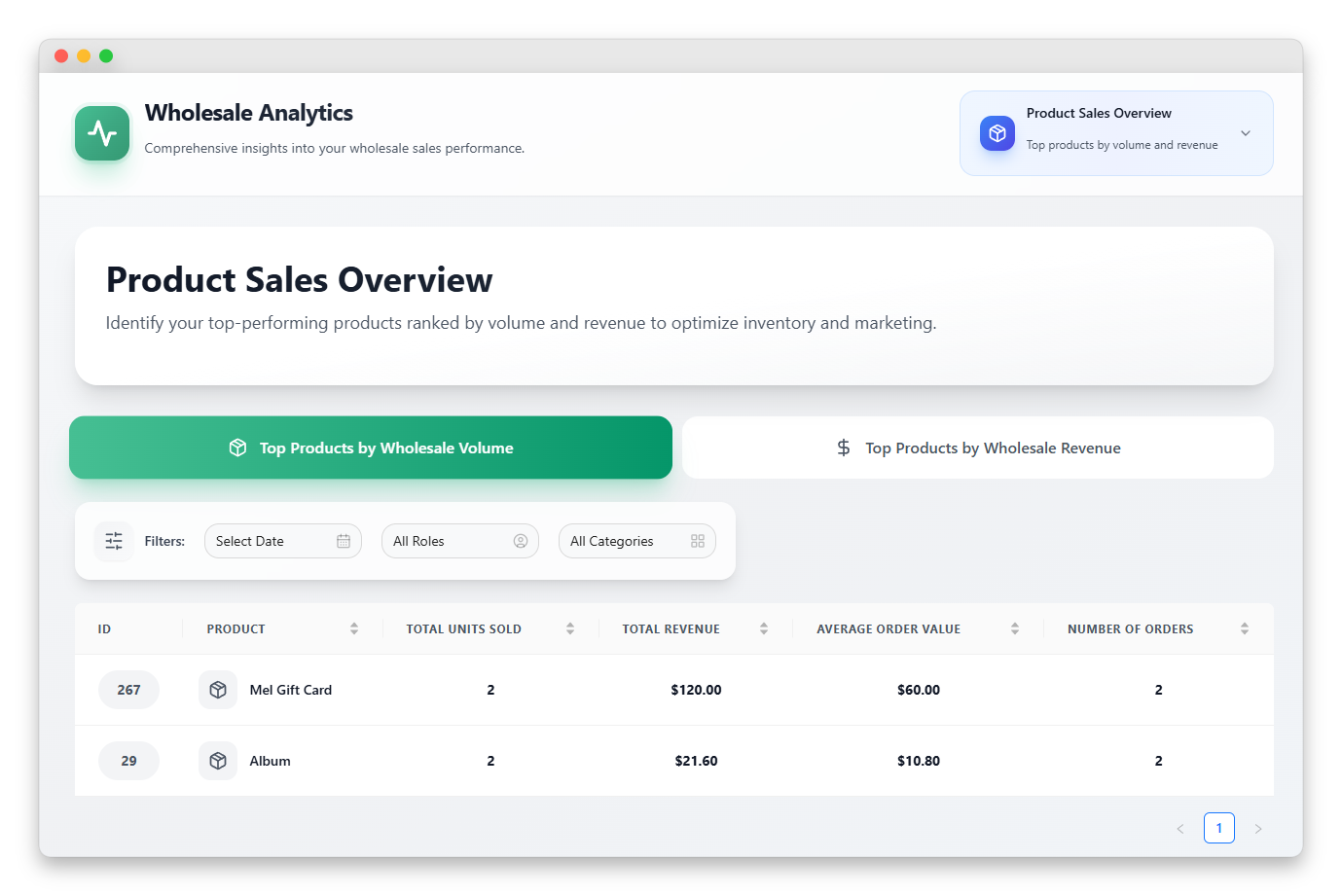Click the next page arrow

(1258, 829)
